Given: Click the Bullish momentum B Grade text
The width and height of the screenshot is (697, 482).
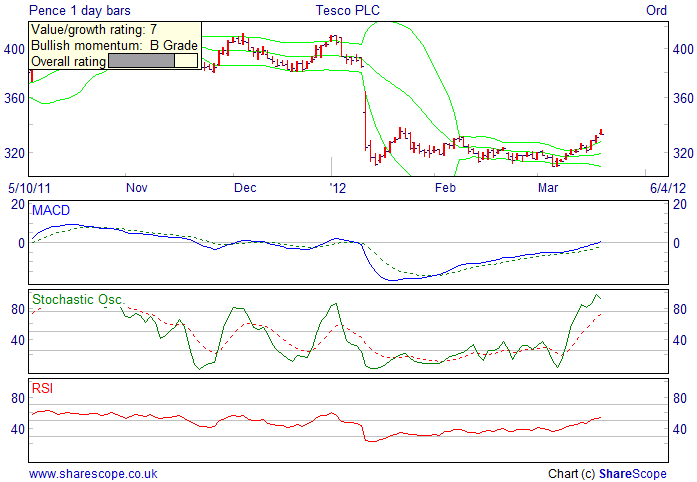Looking at the screenshot, I should point(114,45).
